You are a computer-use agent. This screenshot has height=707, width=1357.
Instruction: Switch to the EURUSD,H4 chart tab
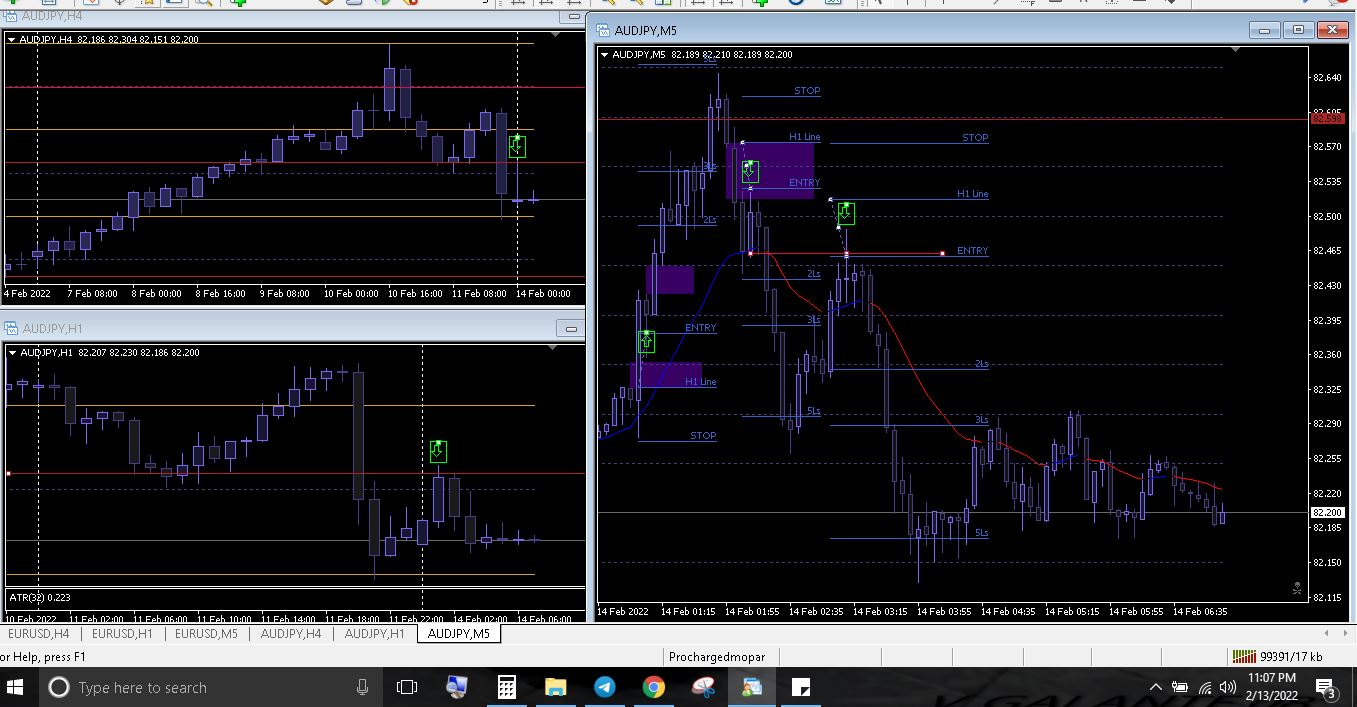[41, 633]
